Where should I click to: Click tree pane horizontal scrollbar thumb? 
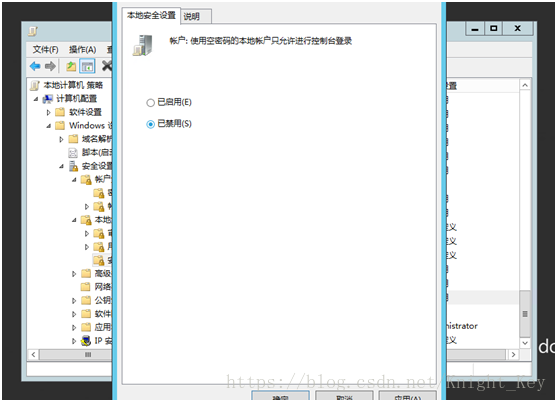click(x=75, y=354)
